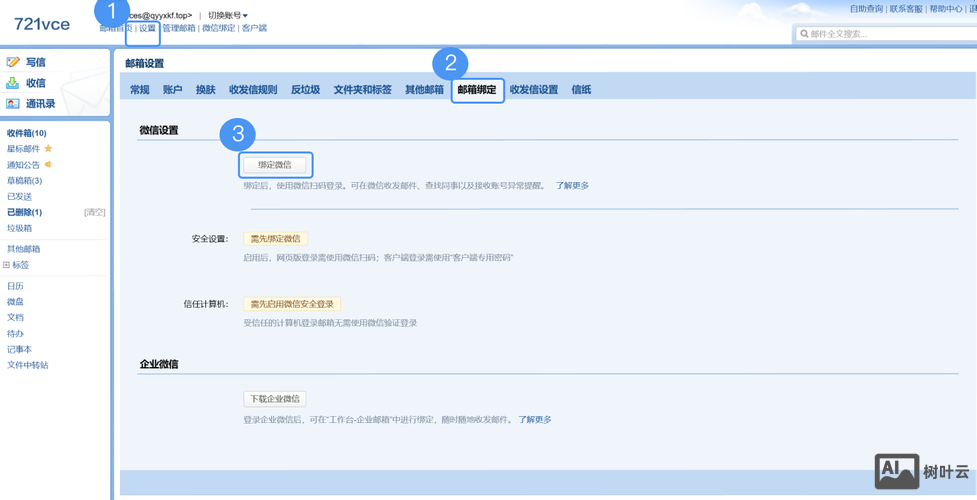Click the speaker icon beside 通知公告
977x500 pixels.
pos(47,165)
